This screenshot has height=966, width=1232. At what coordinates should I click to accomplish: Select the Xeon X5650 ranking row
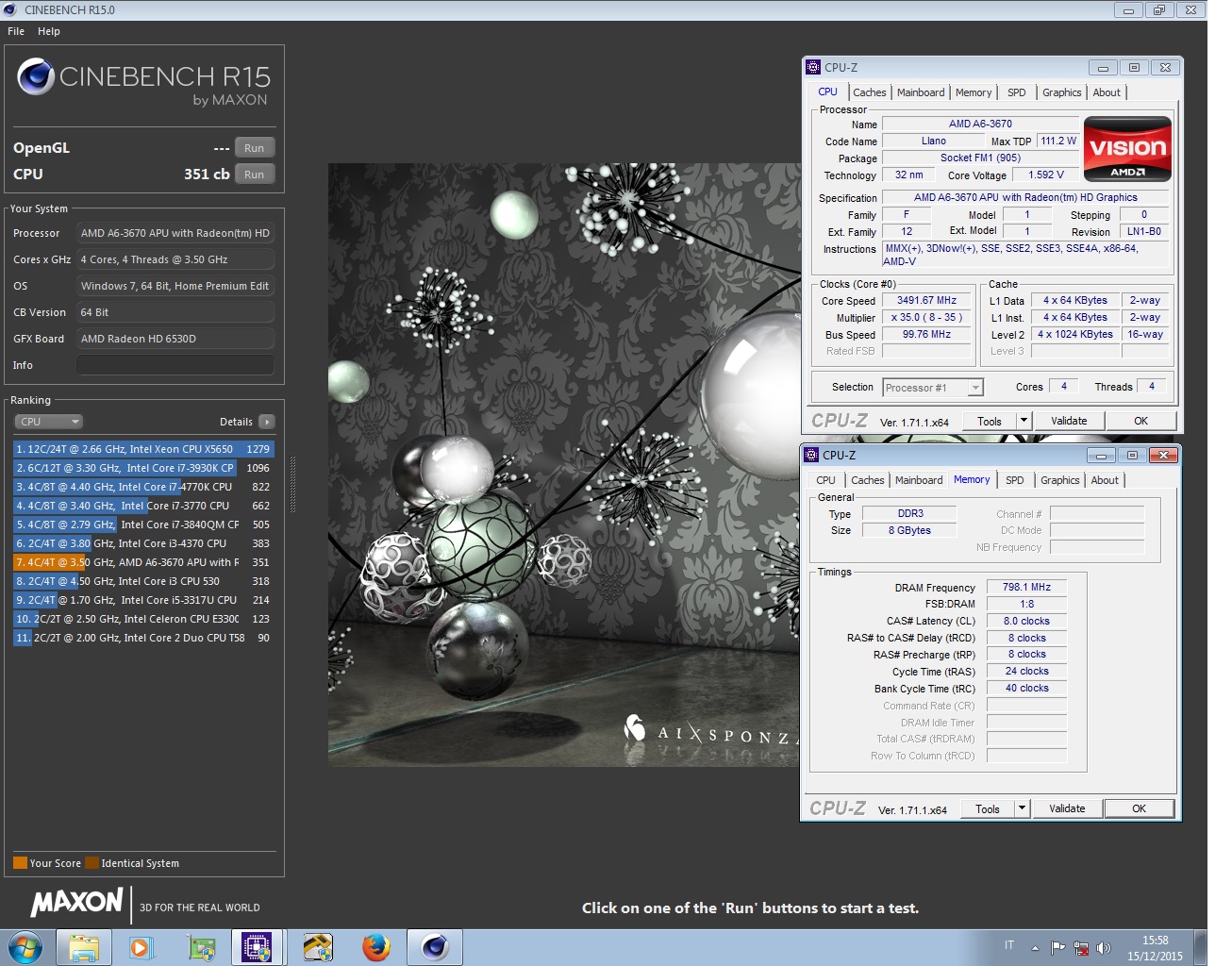pos(143,449)
